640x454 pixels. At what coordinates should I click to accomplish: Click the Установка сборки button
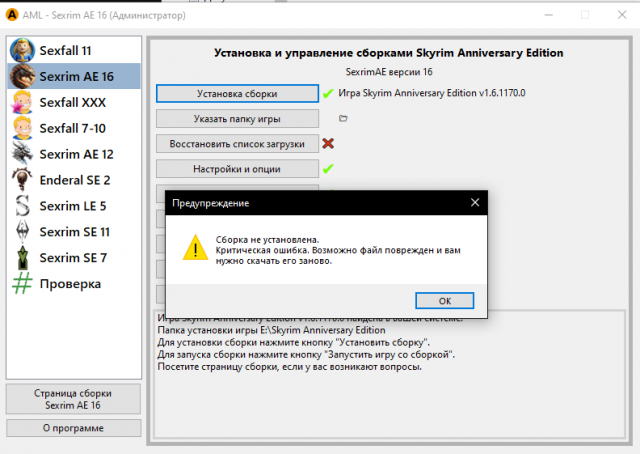point(236,93)
